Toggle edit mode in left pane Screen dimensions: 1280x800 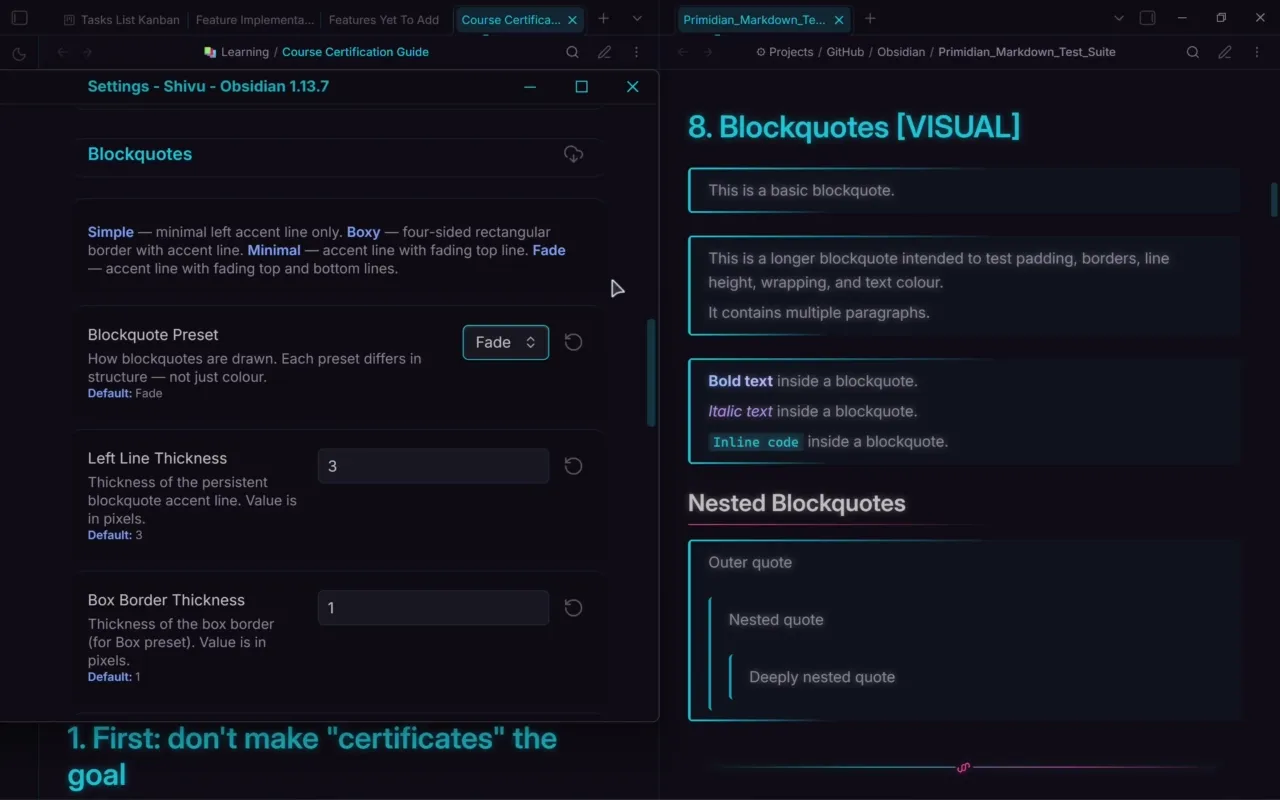(x=605, y=52)
